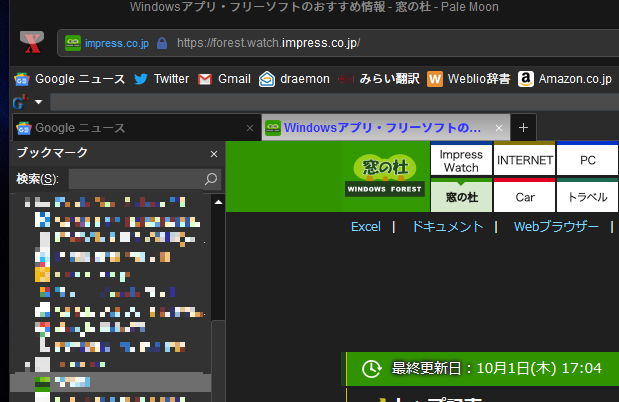The image size is (619, 402).
Task: Click the Amazon logo bookmark icon
Action: 526,79
